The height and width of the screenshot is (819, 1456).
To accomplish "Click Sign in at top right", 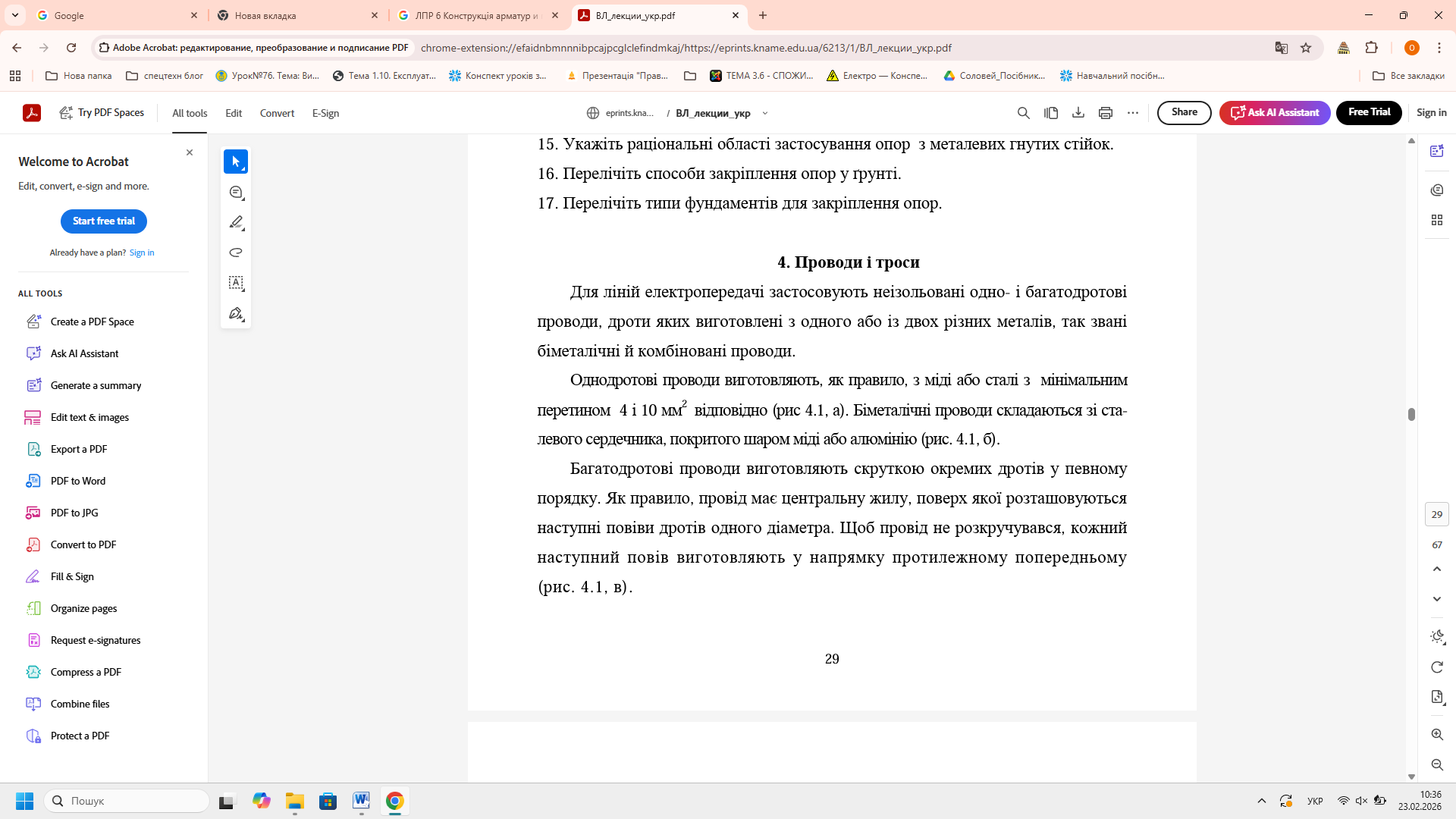I will [x=1431, y=112].
